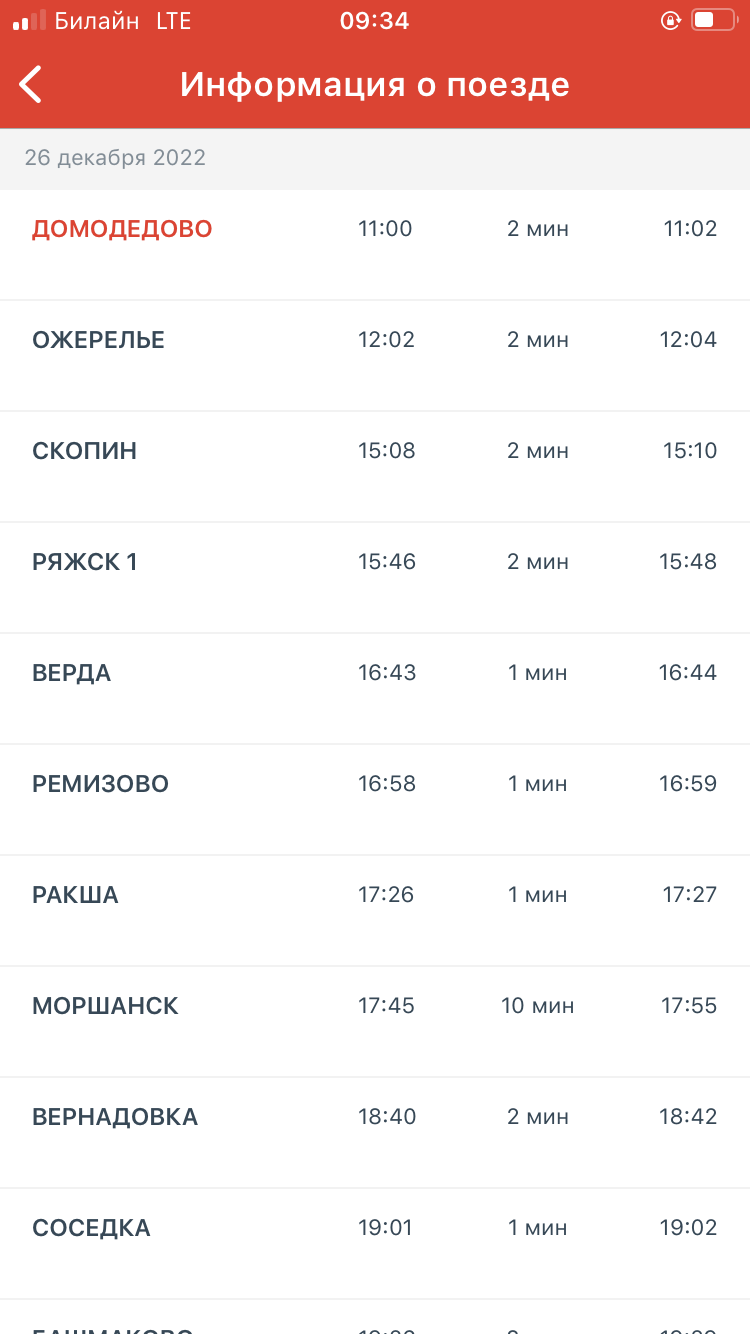Select the РАКША station row
Screen dimensions: 750x1334
[375, 911]
